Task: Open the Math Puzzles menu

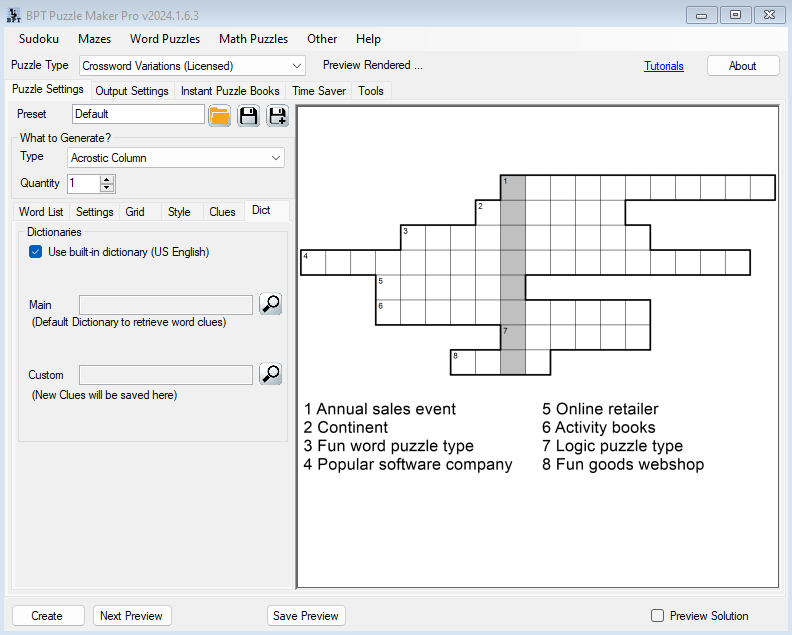Action: pyautogui.click(x=253, y=39)
